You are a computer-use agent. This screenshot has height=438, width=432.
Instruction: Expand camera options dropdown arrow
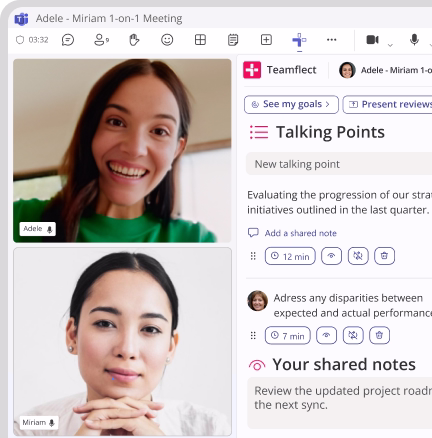(390, 45)
